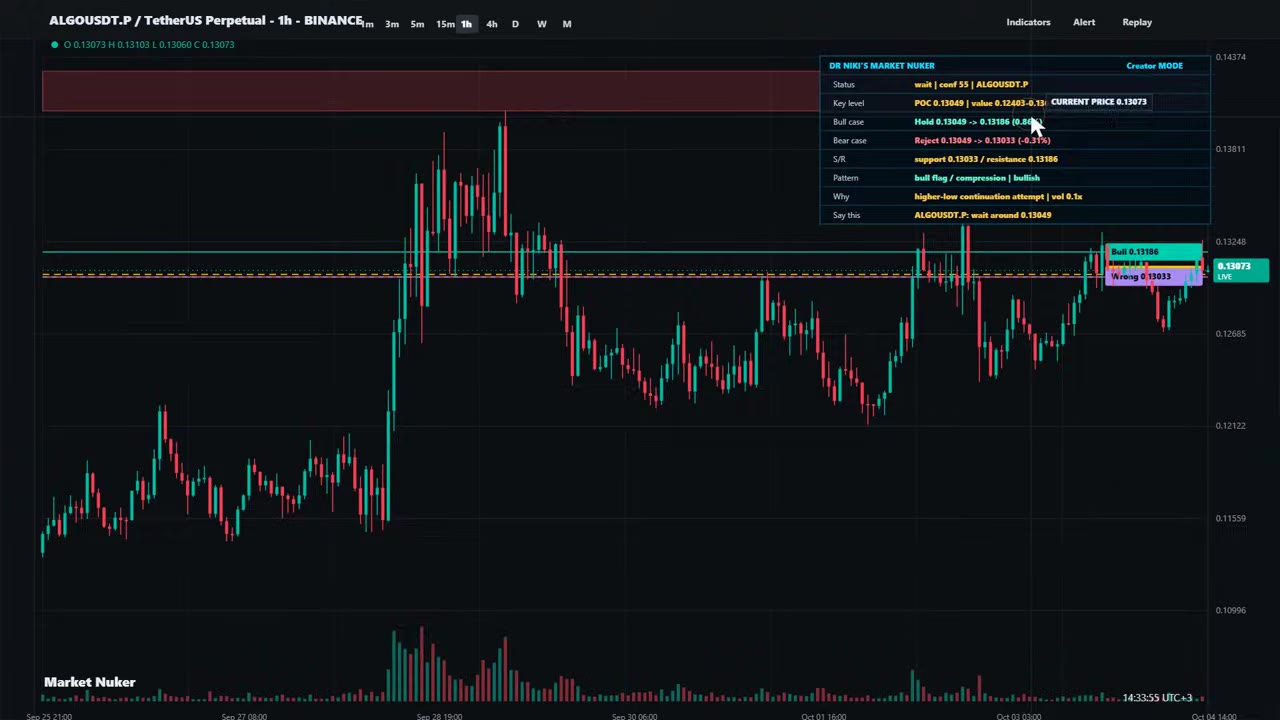Switch chart to the 3m timeframe
The width and height of the screenshot is (1280, 720).
(392, 24)
